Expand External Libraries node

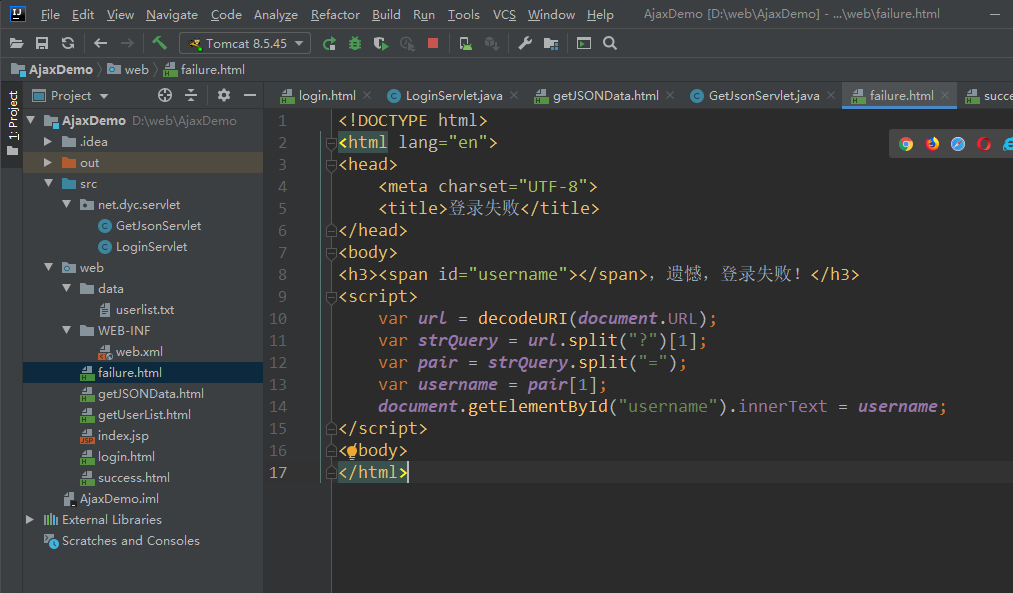(x=30, y=519)
